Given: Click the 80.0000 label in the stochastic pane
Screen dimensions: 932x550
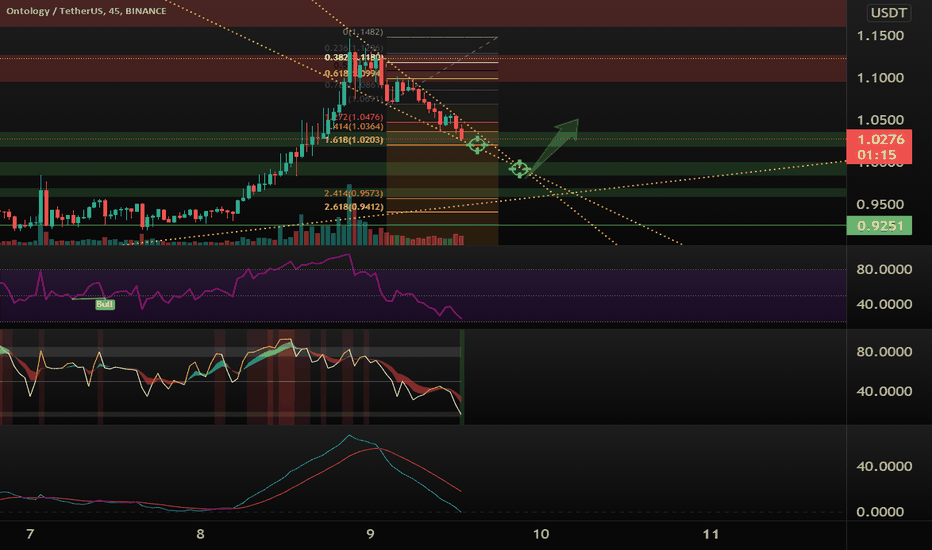Looking at the screenshot, I should click(884, 352).
